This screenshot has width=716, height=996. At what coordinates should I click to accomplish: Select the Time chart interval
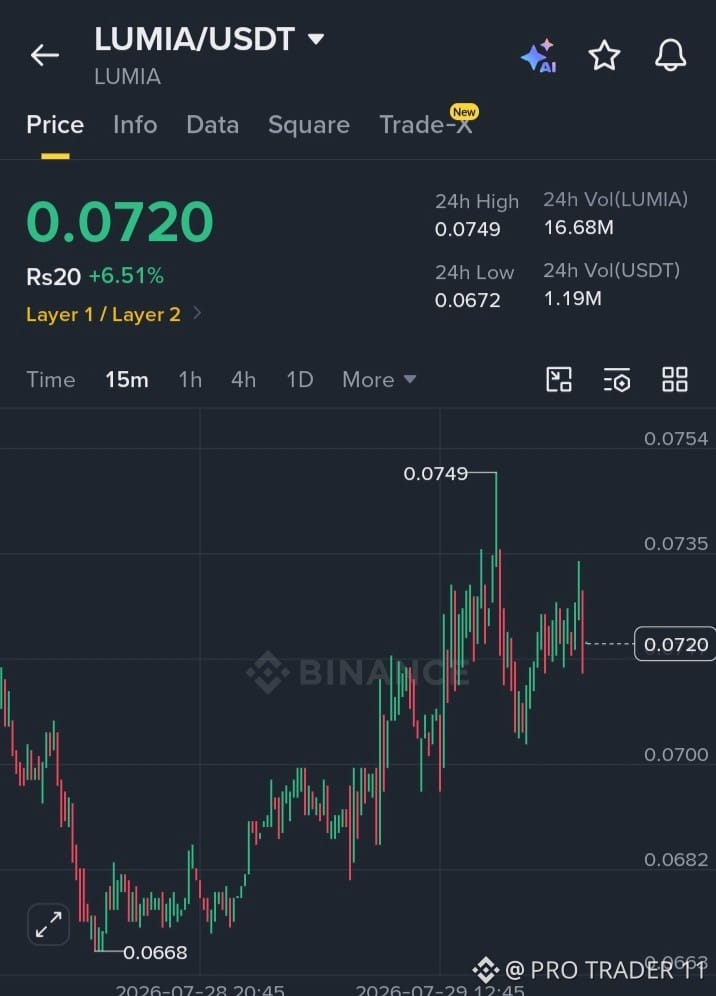click(51, 380)
